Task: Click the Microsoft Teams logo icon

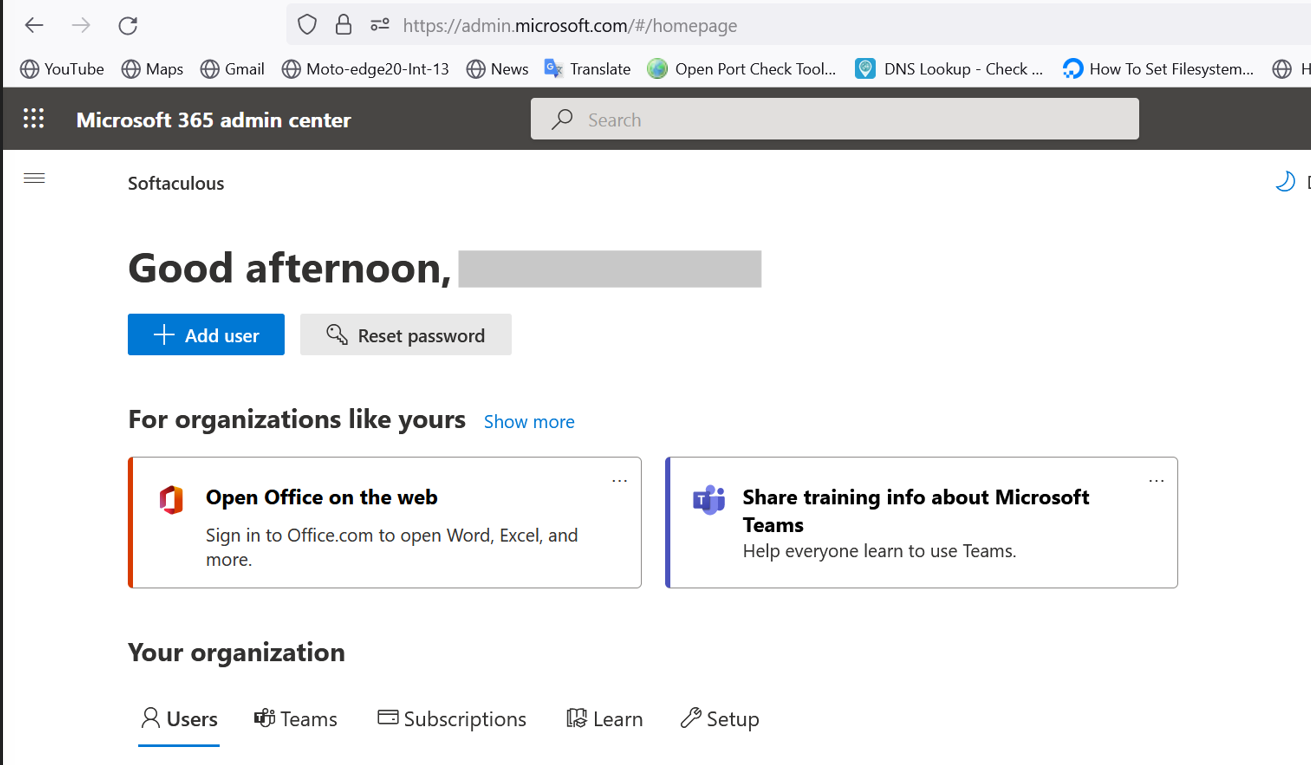Action: pos(709,499)
